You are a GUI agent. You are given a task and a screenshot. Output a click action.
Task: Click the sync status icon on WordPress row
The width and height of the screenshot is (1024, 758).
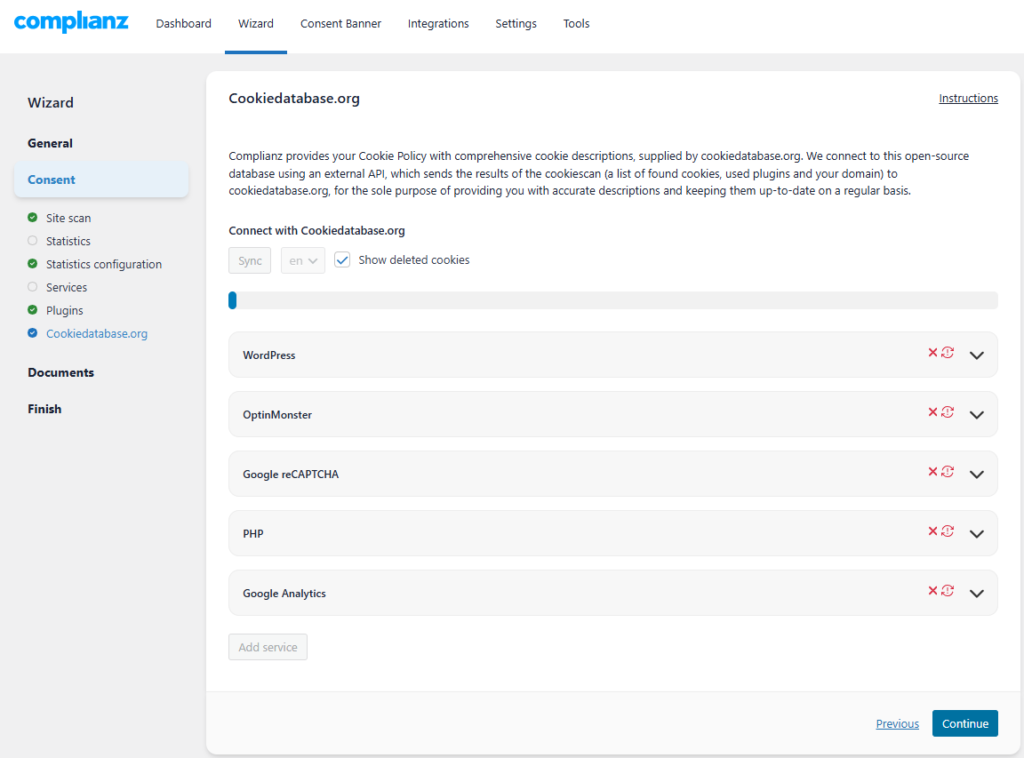click(x=948, y=353)
